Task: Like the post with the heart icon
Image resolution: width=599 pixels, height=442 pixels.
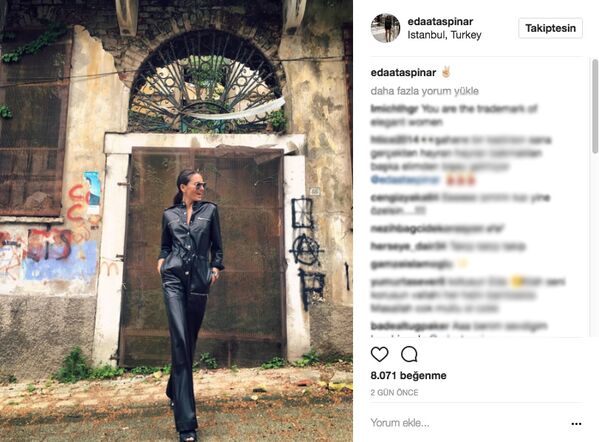Action: (379, 355)
